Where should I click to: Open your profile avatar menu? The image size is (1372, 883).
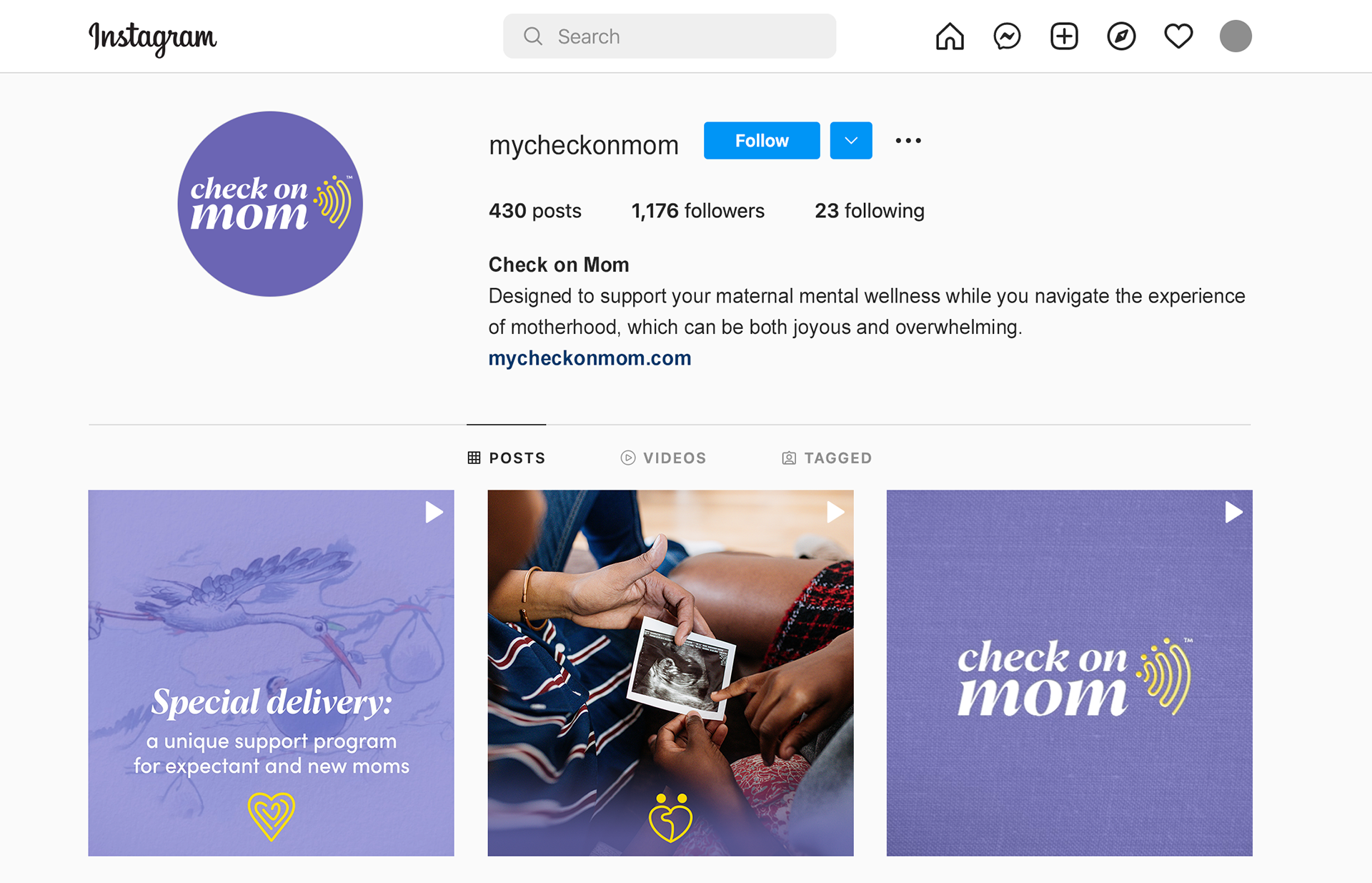[x=1236, y=36]
